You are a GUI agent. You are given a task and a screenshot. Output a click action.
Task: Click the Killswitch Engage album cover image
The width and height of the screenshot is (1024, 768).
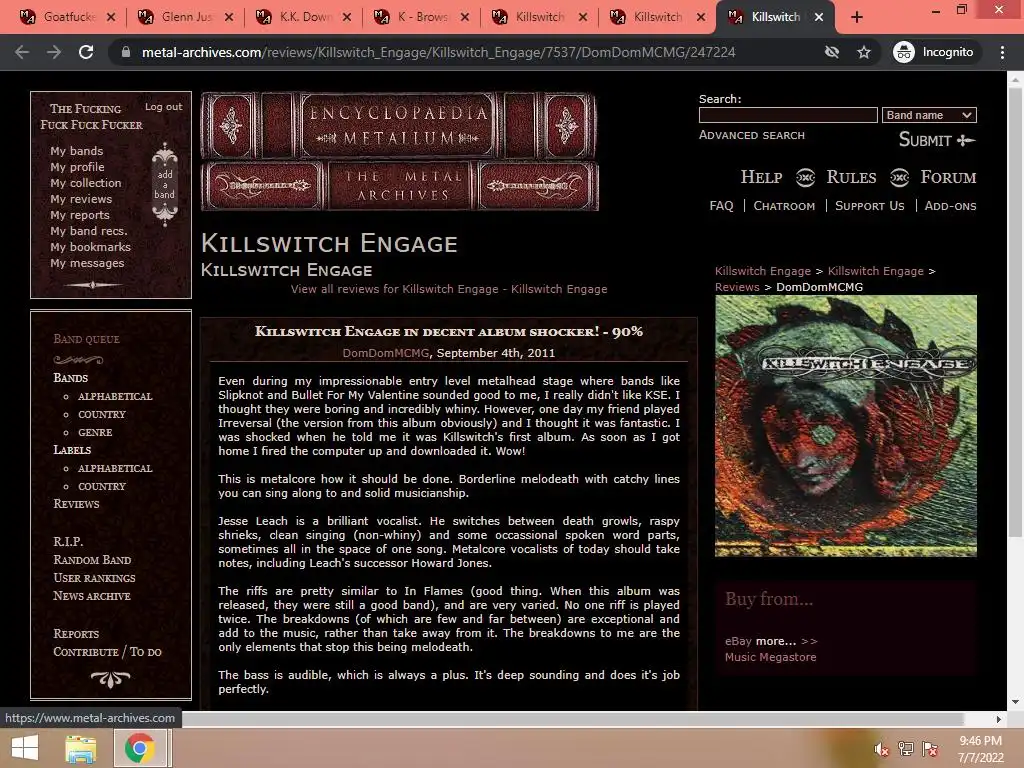[x=846, y=426]
